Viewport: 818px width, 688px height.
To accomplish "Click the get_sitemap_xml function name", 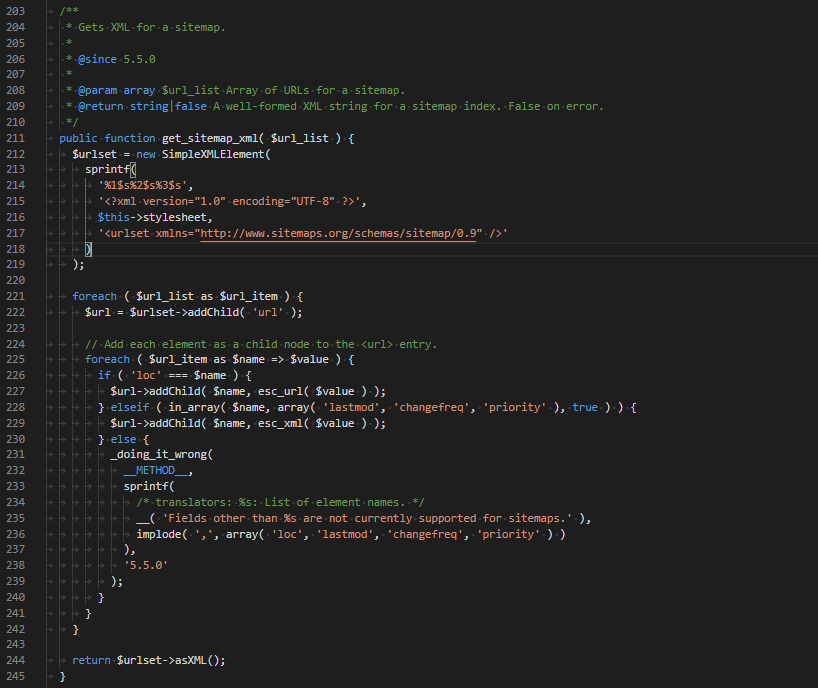I will tap(213, 137).
